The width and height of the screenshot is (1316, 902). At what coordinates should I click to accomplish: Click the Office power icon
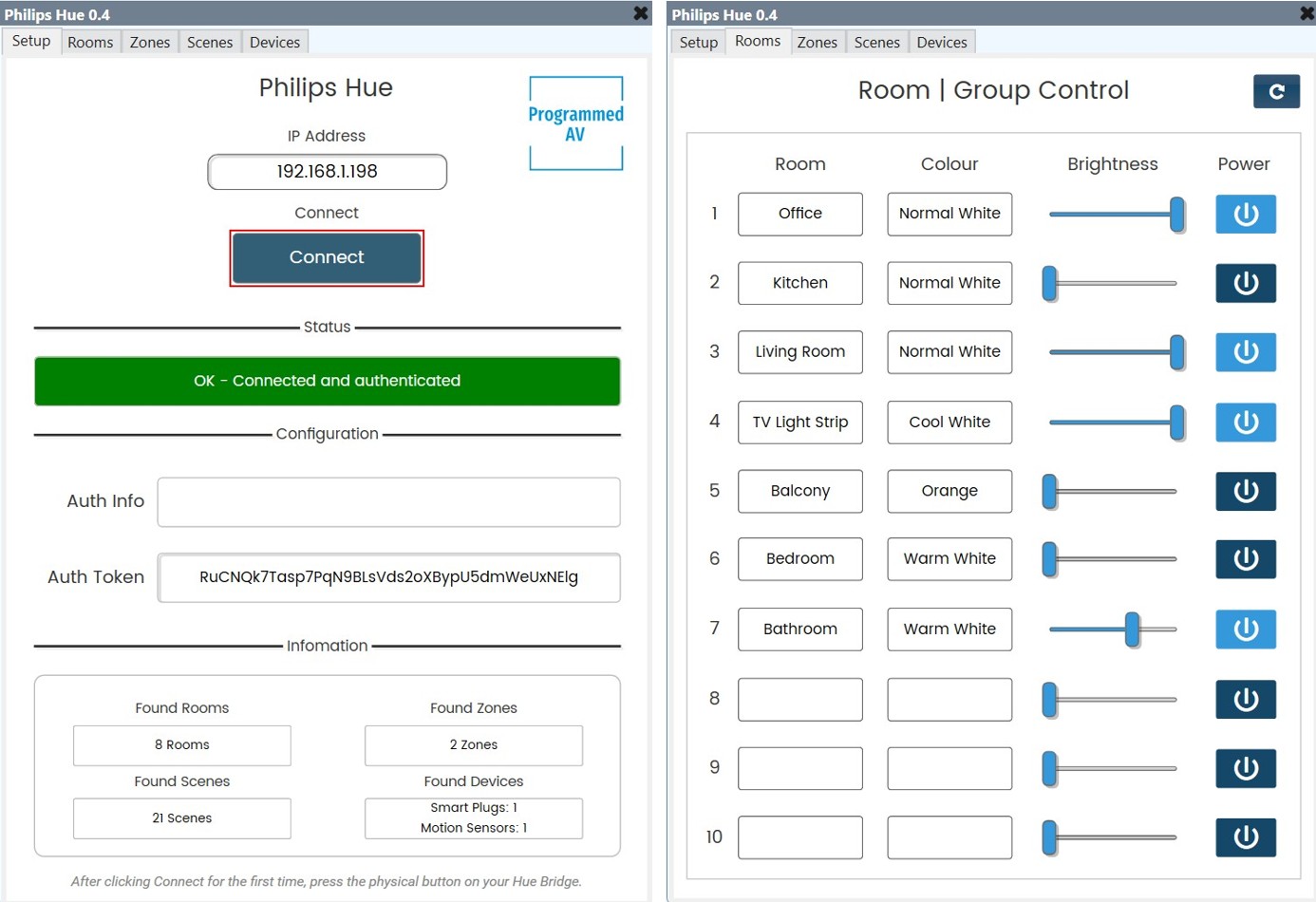click(1245, 214)
